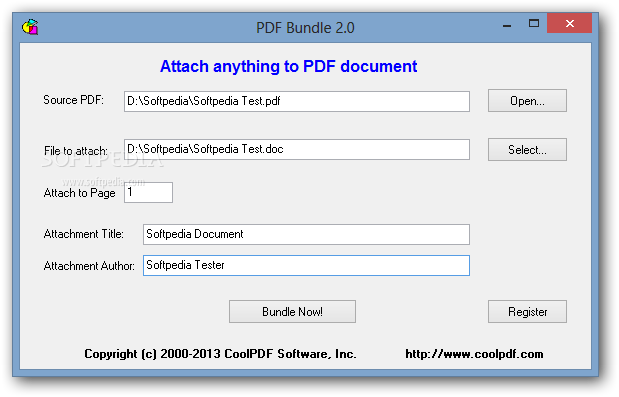The height and width of the screenshot is (397, 619).
Task: Click the 'Source PDF:' label
Action: pyautogui.click(x=73, y=100)
